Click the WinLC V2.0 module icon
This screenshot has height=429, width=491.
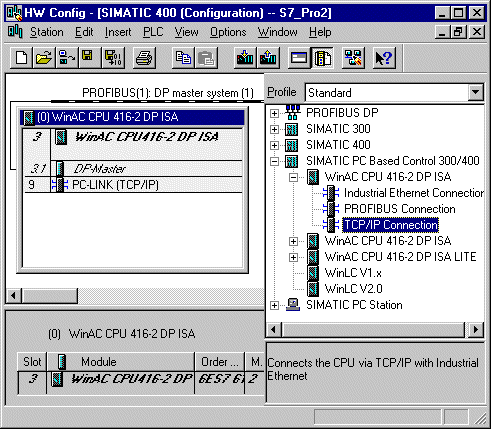pos(313,289)
